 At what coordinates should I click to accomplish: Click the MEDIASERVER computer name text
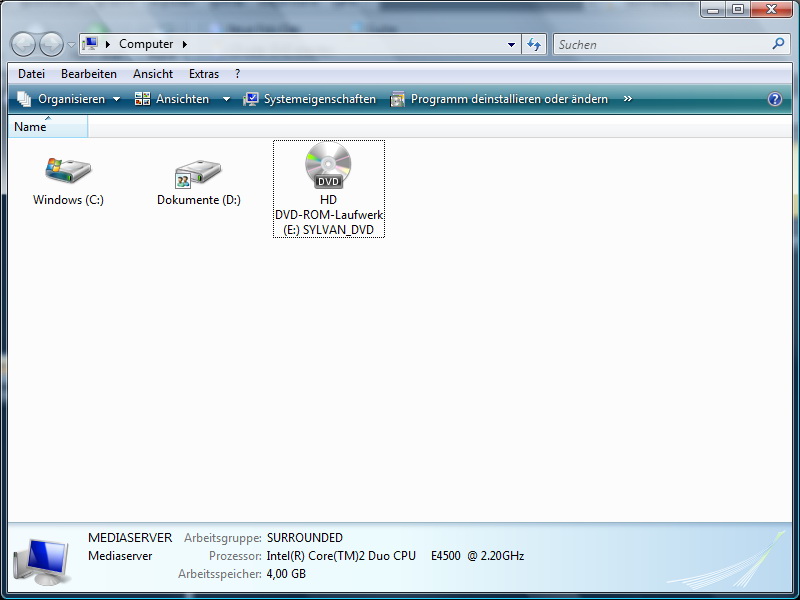[130, 538]
